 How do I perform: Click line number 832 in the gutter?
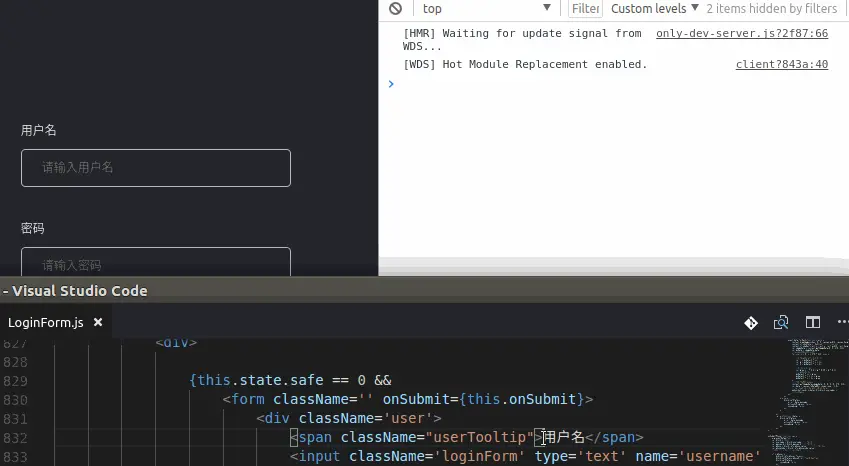tap(15, 438)
